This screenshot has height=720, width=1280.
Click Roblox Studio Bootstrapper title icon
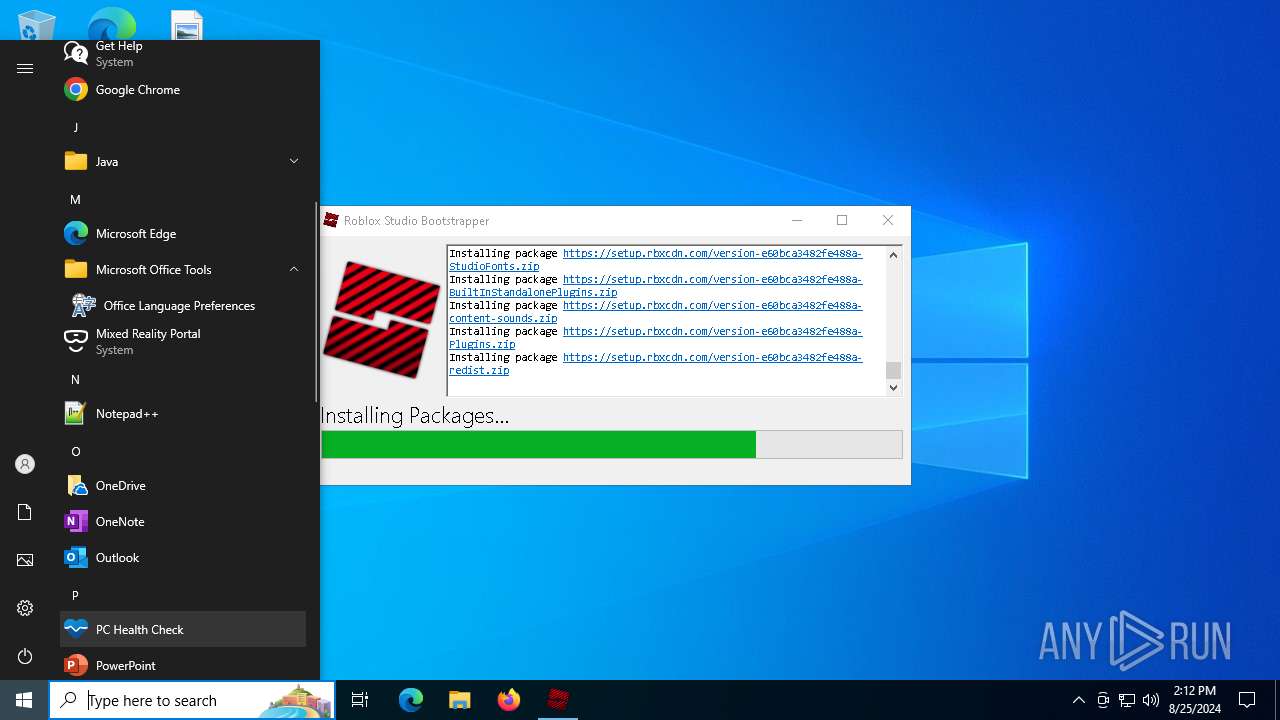coord(331,220)
